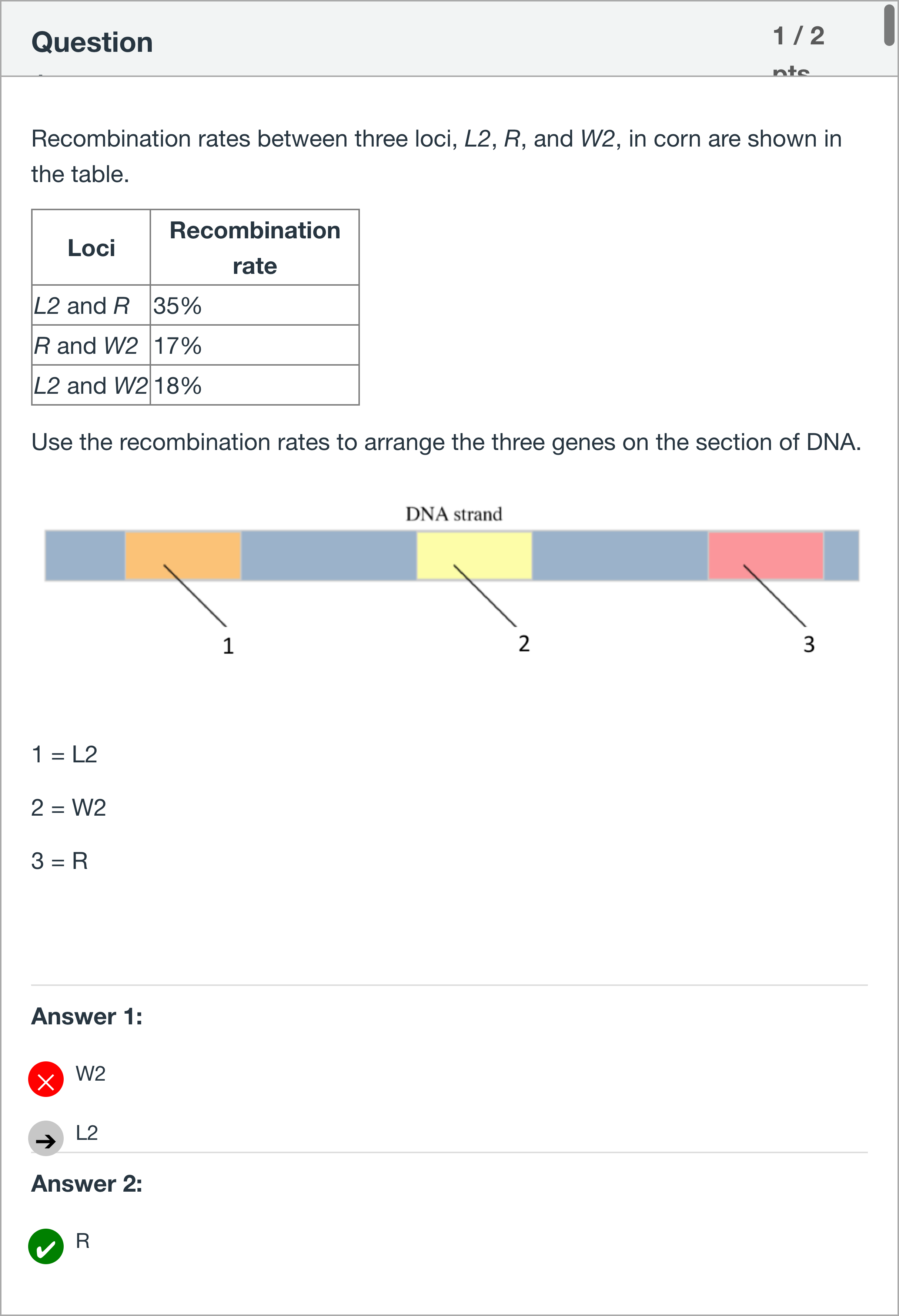Viewport: 899px width, 1316px height.
Task: Click position label 1 under DNA strand
Action: tap(228, 645)
